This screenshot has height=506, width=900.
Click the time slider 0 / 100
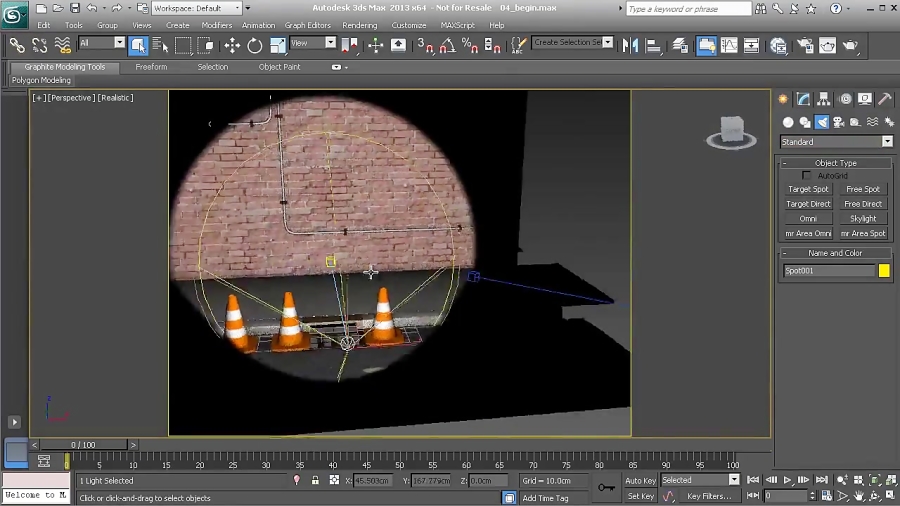[x=83, y=445]
